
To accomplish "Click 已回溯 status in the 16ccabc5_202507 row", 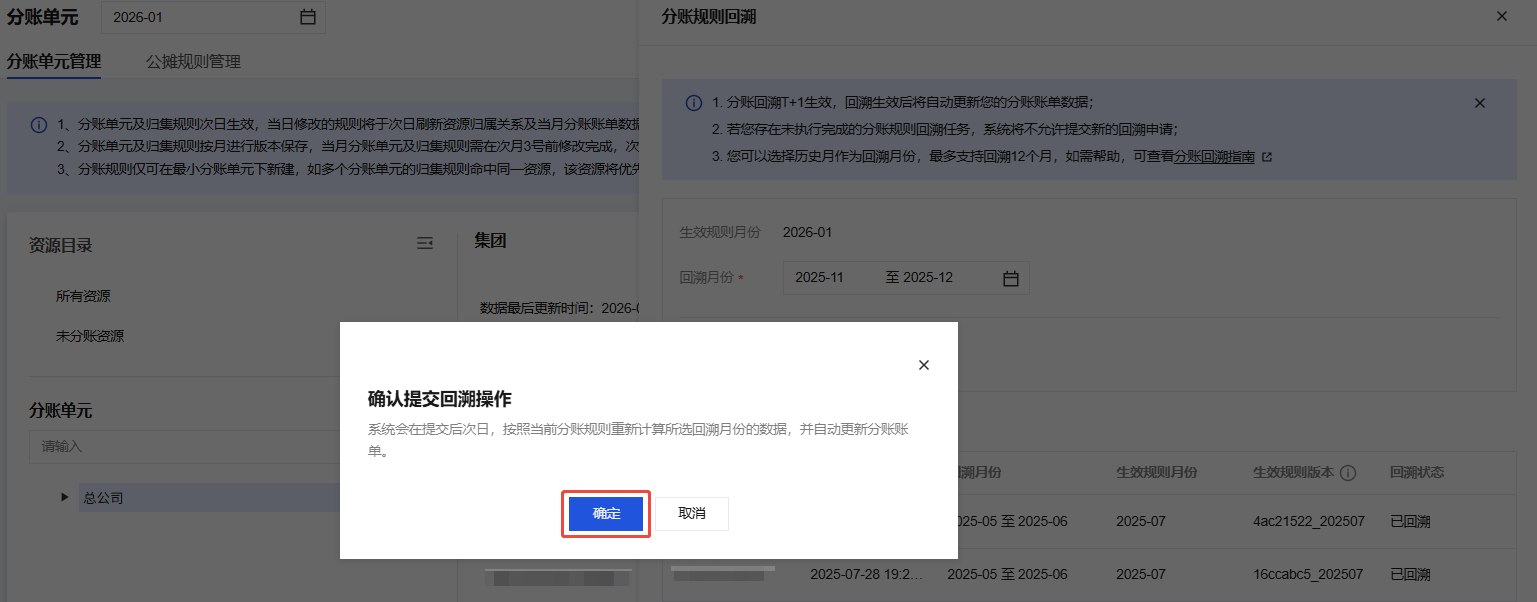I will [1410, 575].
